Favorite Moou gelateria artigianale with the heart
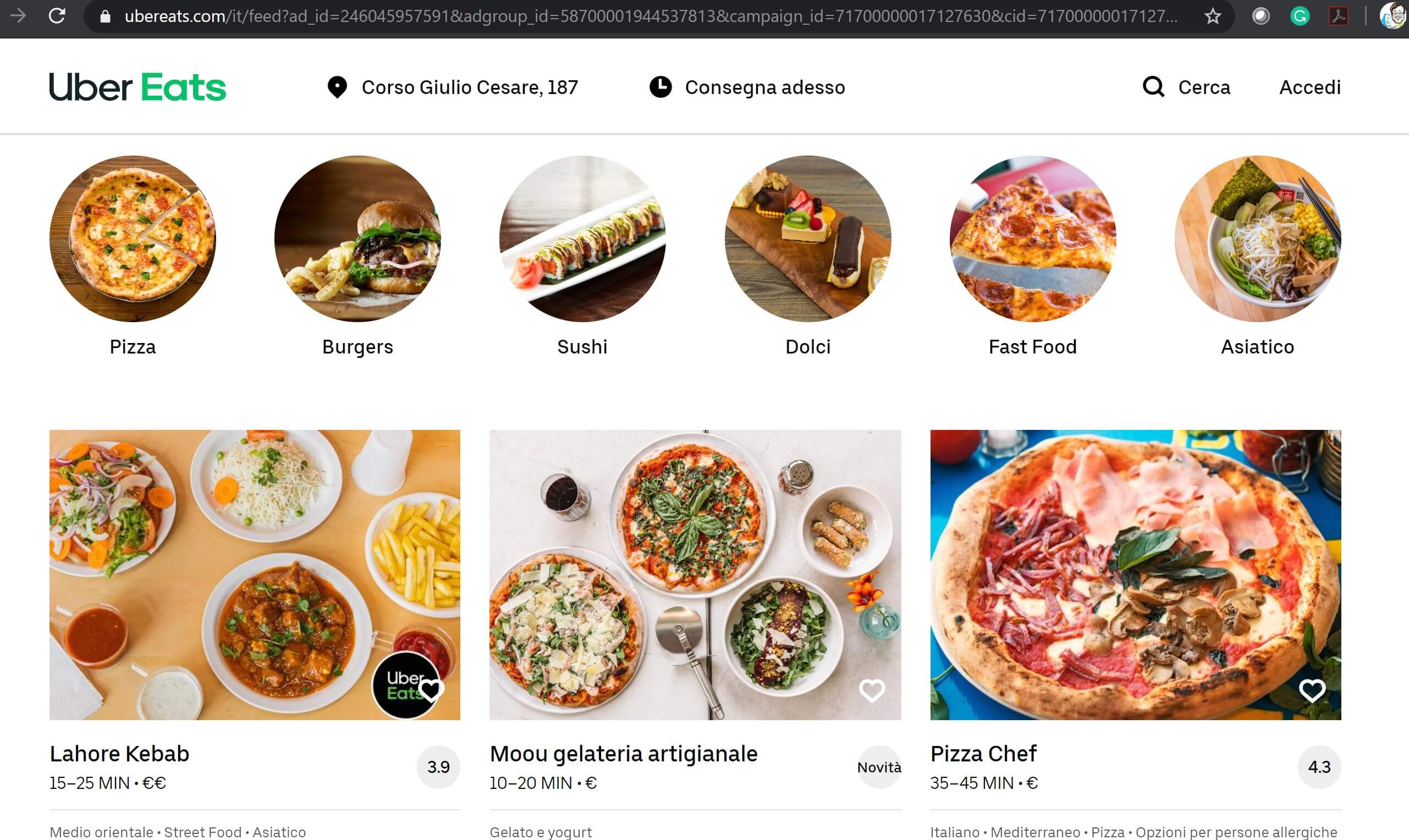The height and width of the screenshot is (840, 1409). (x=872, y=690)
